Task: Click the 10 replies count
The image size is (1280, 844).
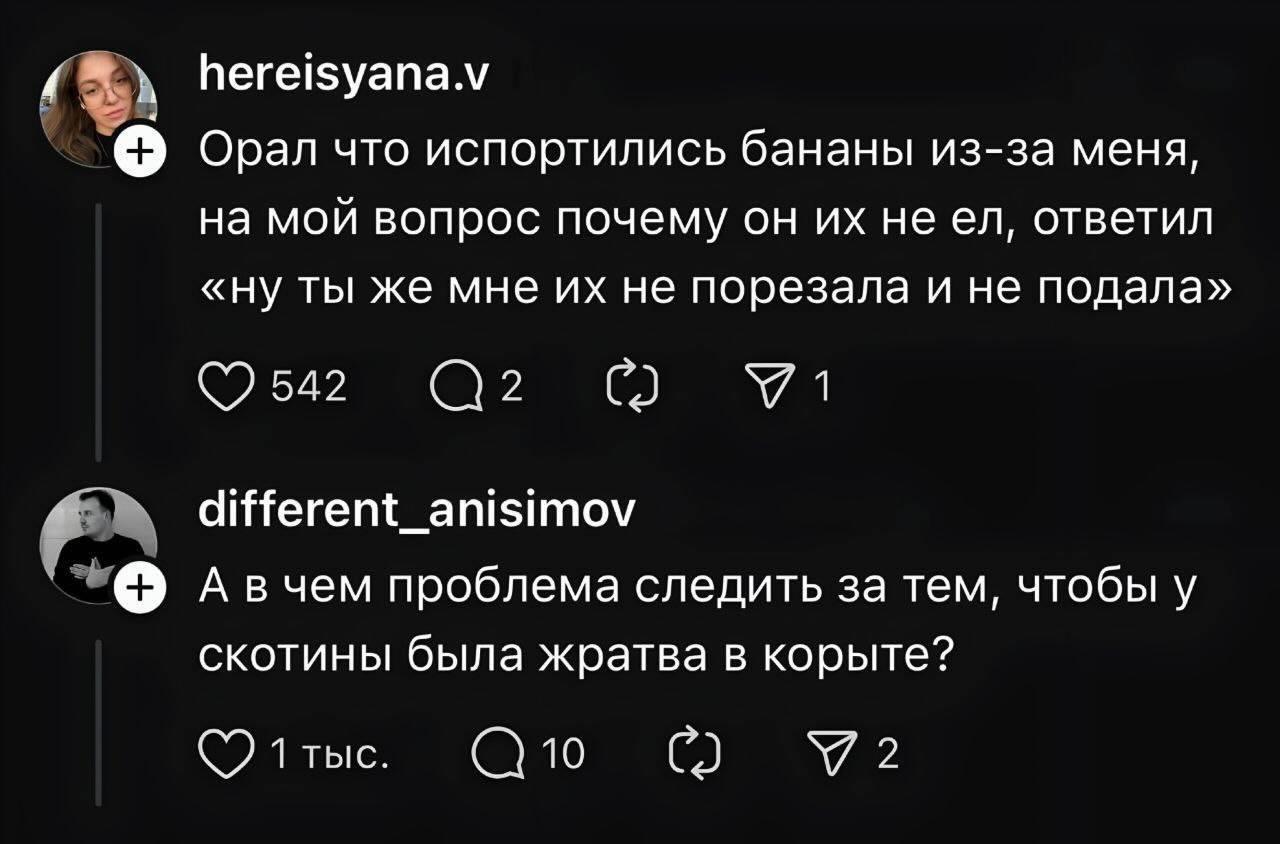Action: pyautogui.click(x=566, y=753)
